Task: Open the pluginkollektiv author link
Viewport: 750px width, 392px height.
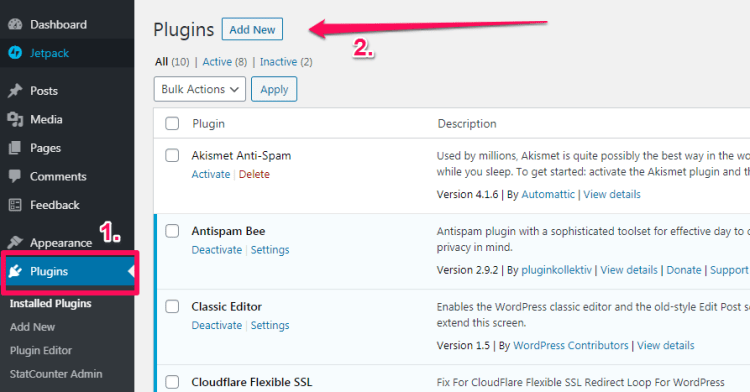Action: (556, 270)
